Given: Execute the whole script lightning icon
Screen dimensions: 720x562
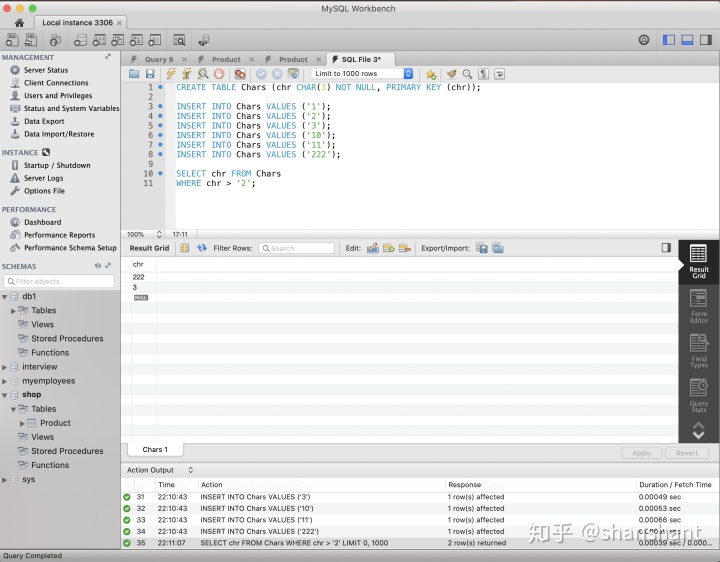Looking at the screenshot, I should [x=171, y=73].
